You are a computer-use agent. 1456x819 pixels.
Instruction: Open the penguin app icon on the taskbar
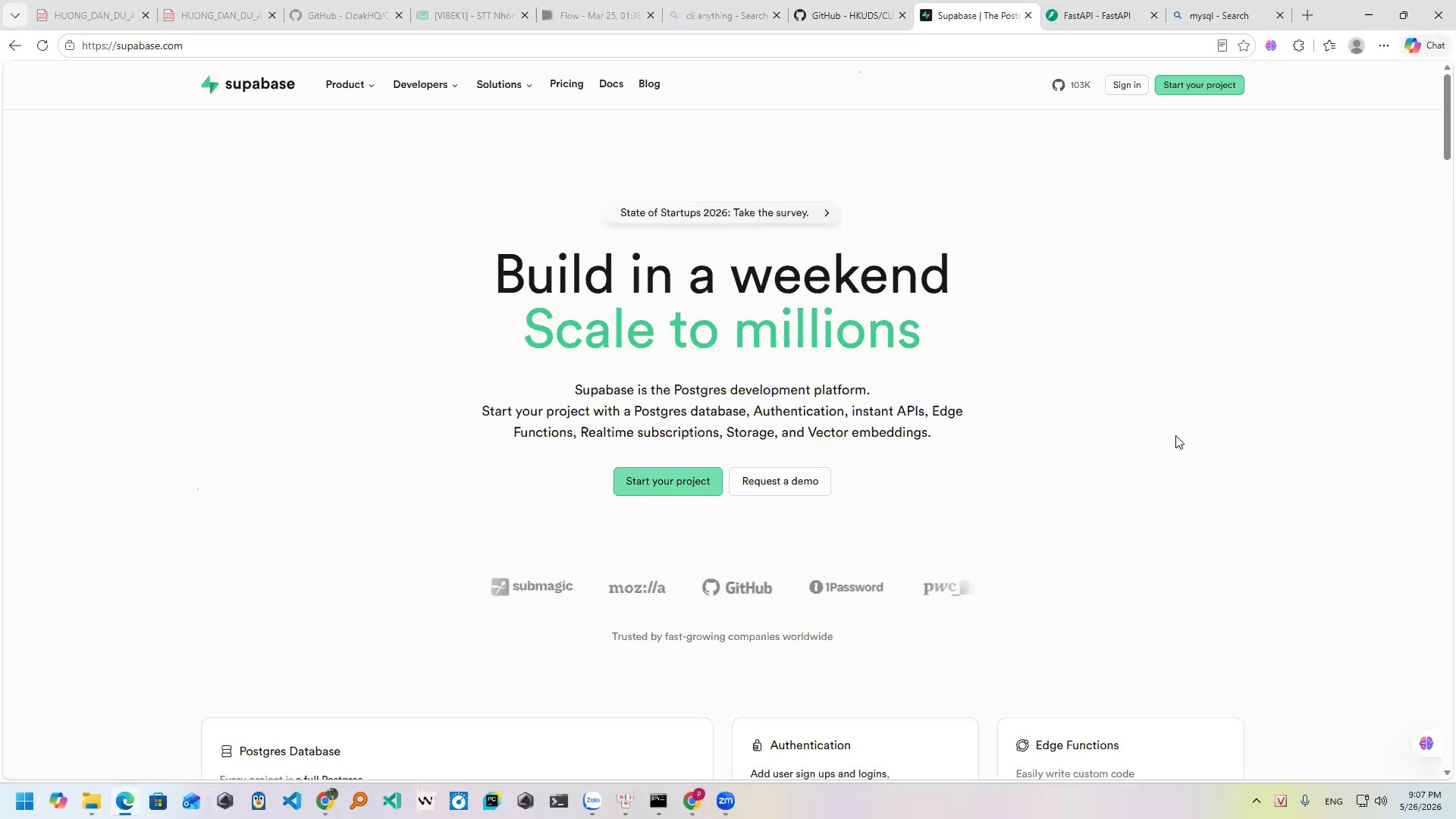[259, 801]
